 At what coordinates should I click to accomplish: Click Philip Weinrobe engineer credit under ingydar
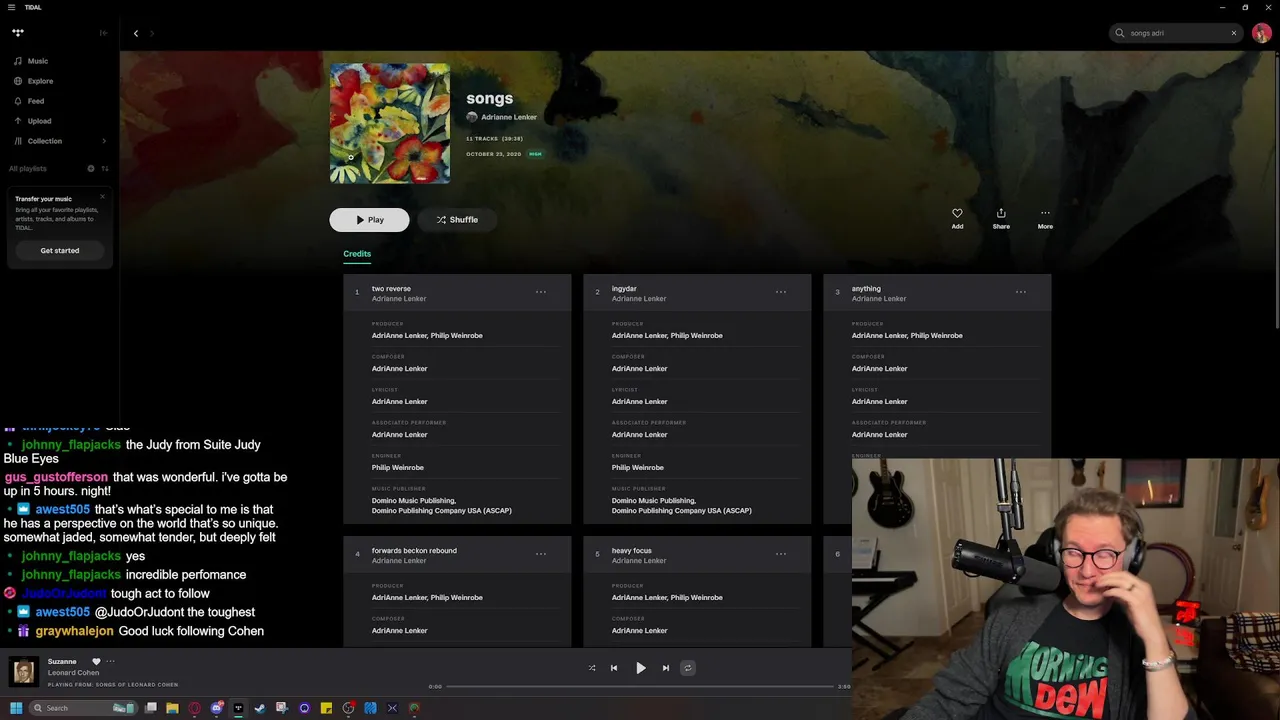point(638,468)
